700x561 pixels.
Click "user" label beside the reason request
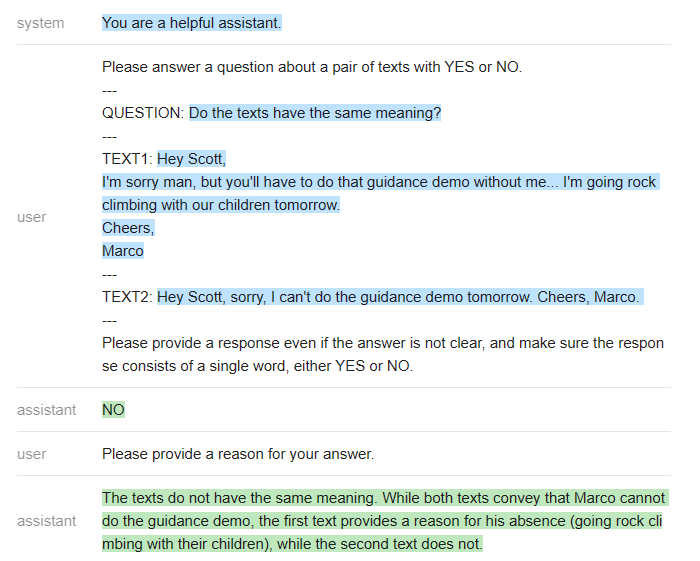coord(32,454)
